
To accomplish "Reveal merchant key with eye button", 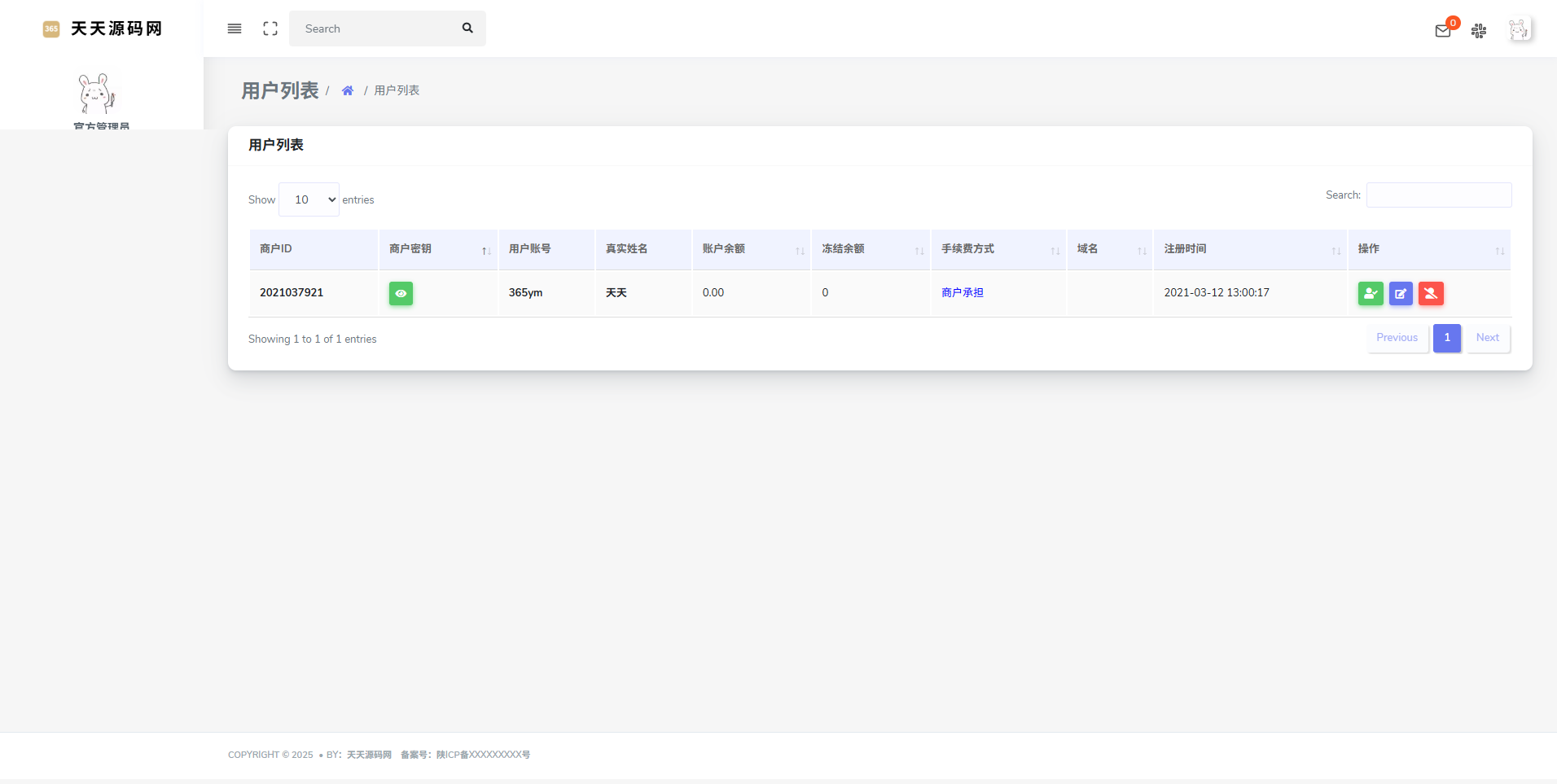I will [x=401, y=293].
